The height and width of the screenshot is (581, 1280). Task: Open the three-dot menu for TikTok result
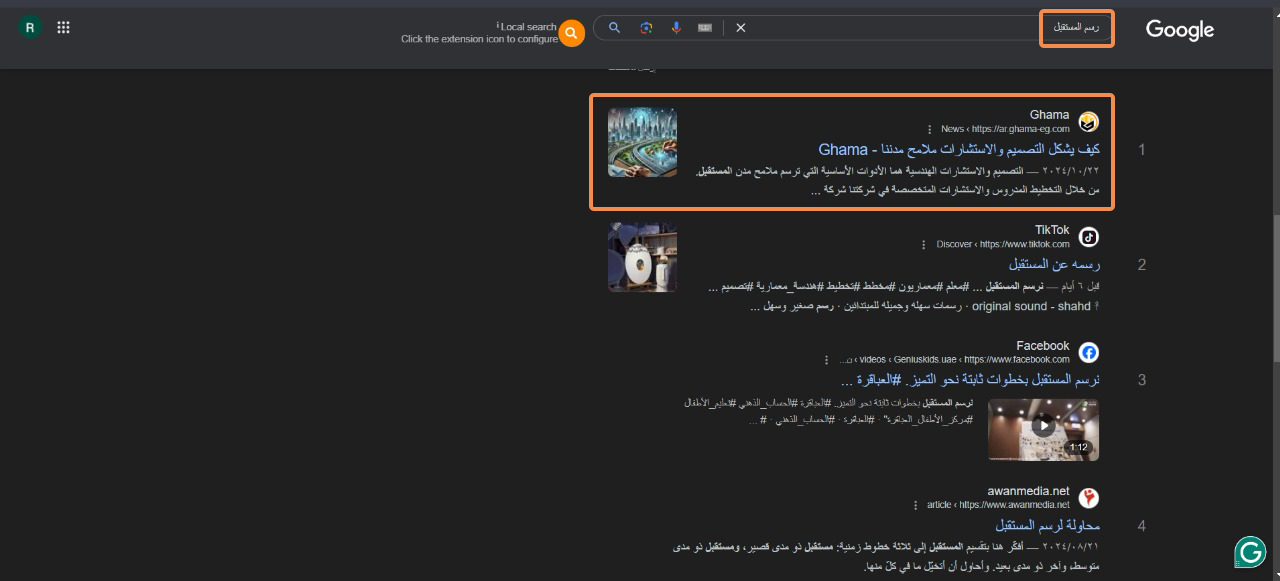point(923,244)
